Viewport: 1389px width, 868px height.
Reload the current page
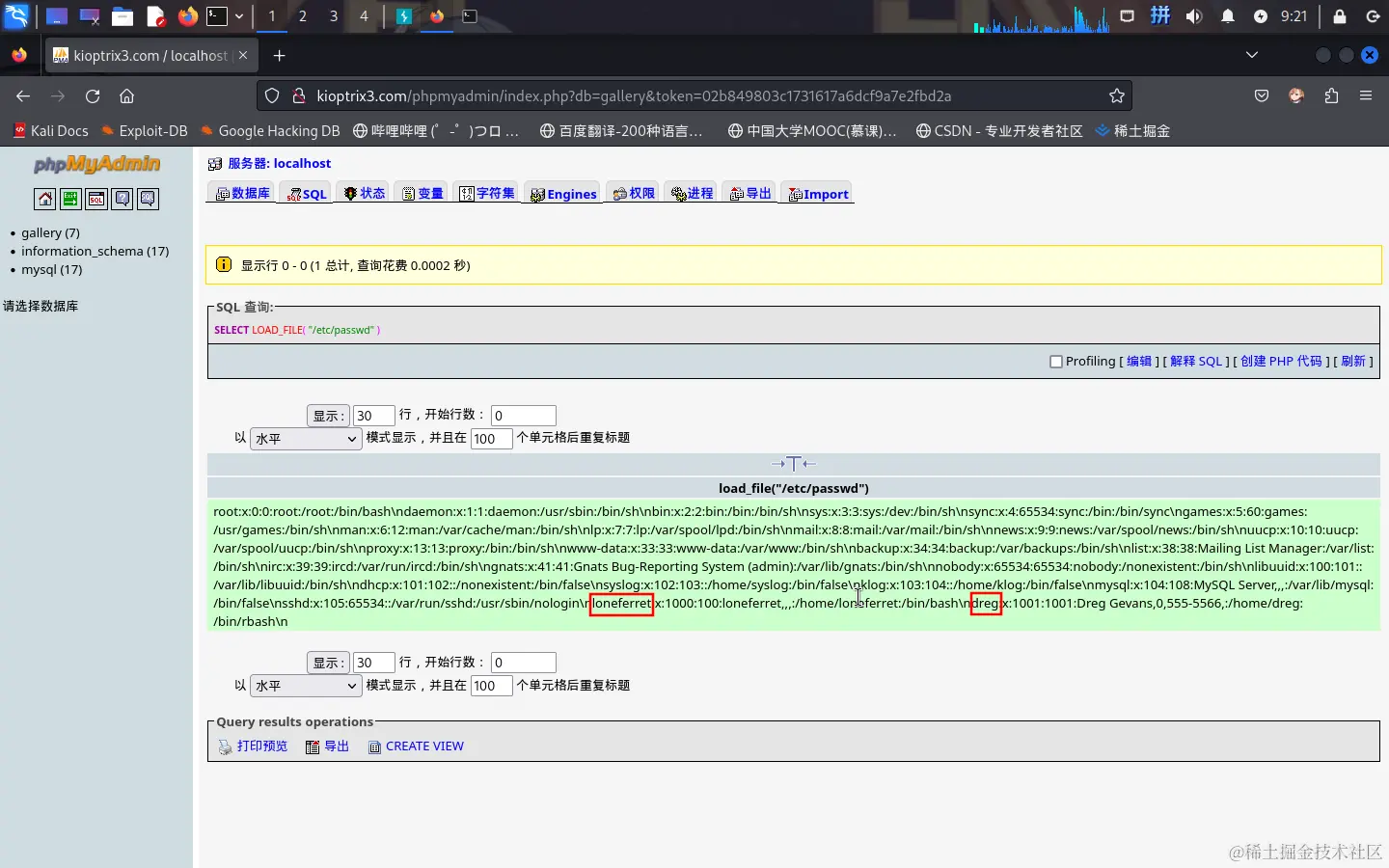tap(93, 96)
